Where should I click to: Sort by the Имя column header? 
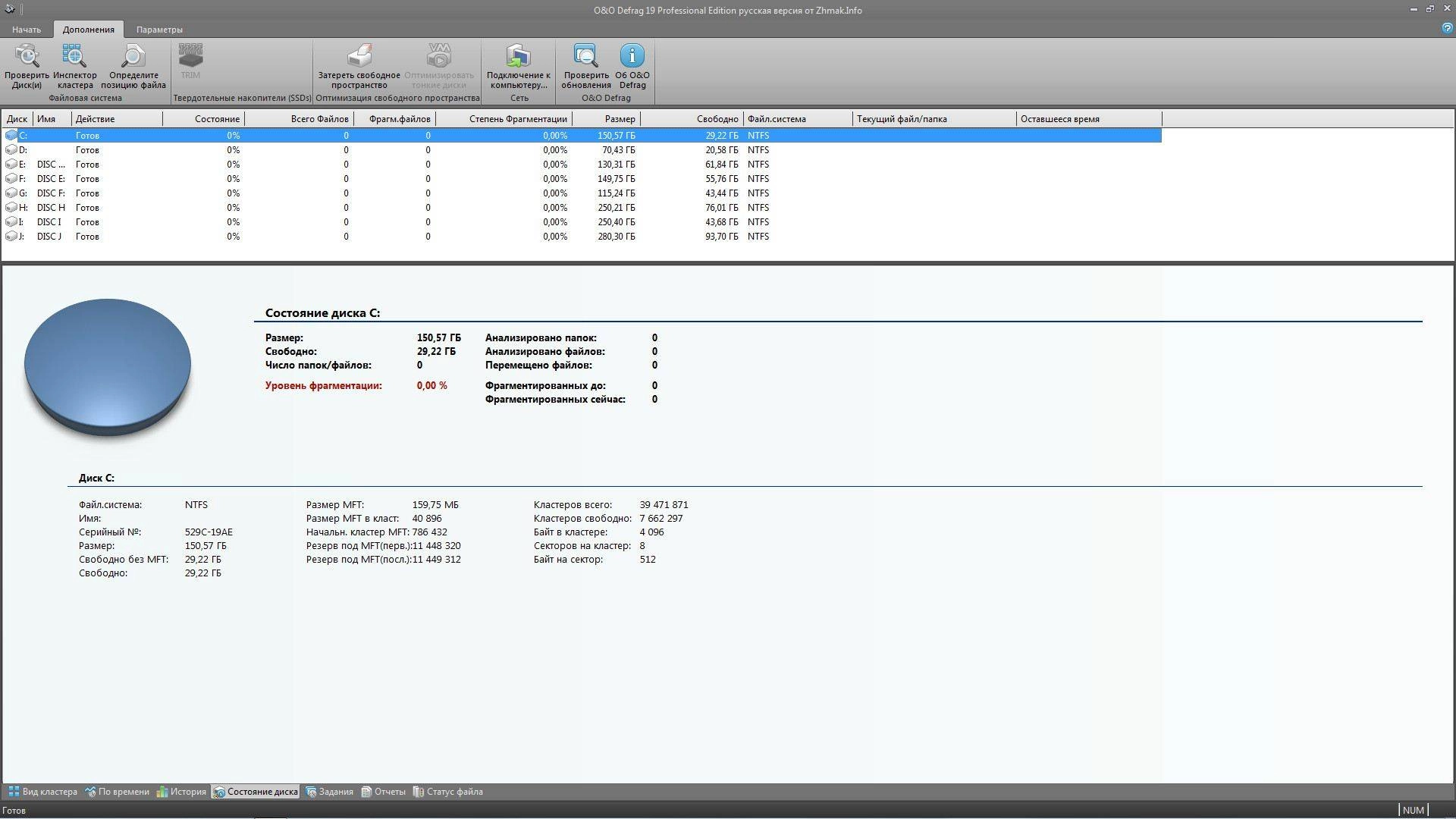coord(52,119)
